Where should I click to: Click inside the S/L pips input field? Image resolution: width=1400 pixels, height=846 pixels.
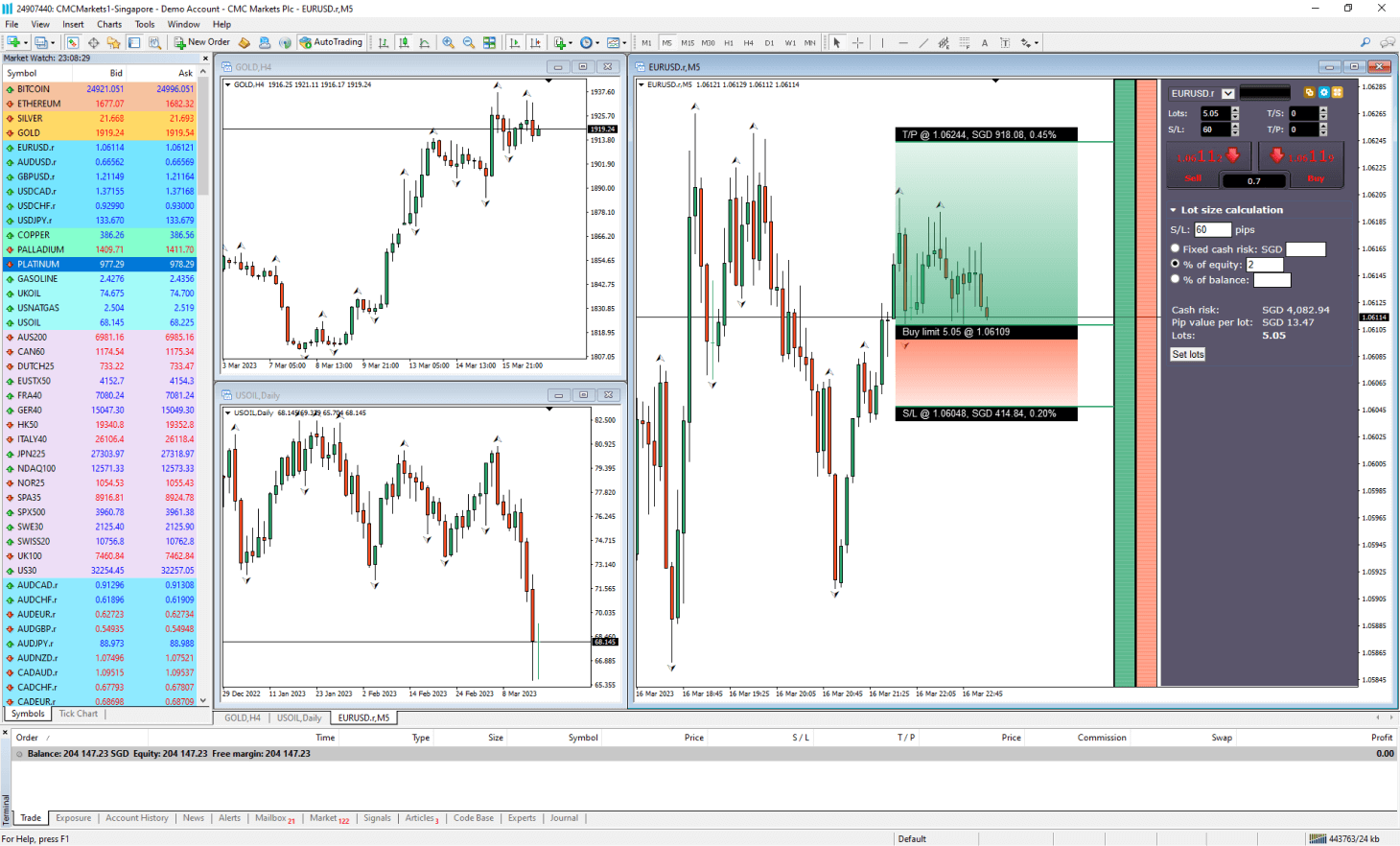click(x=1212, y=229)
